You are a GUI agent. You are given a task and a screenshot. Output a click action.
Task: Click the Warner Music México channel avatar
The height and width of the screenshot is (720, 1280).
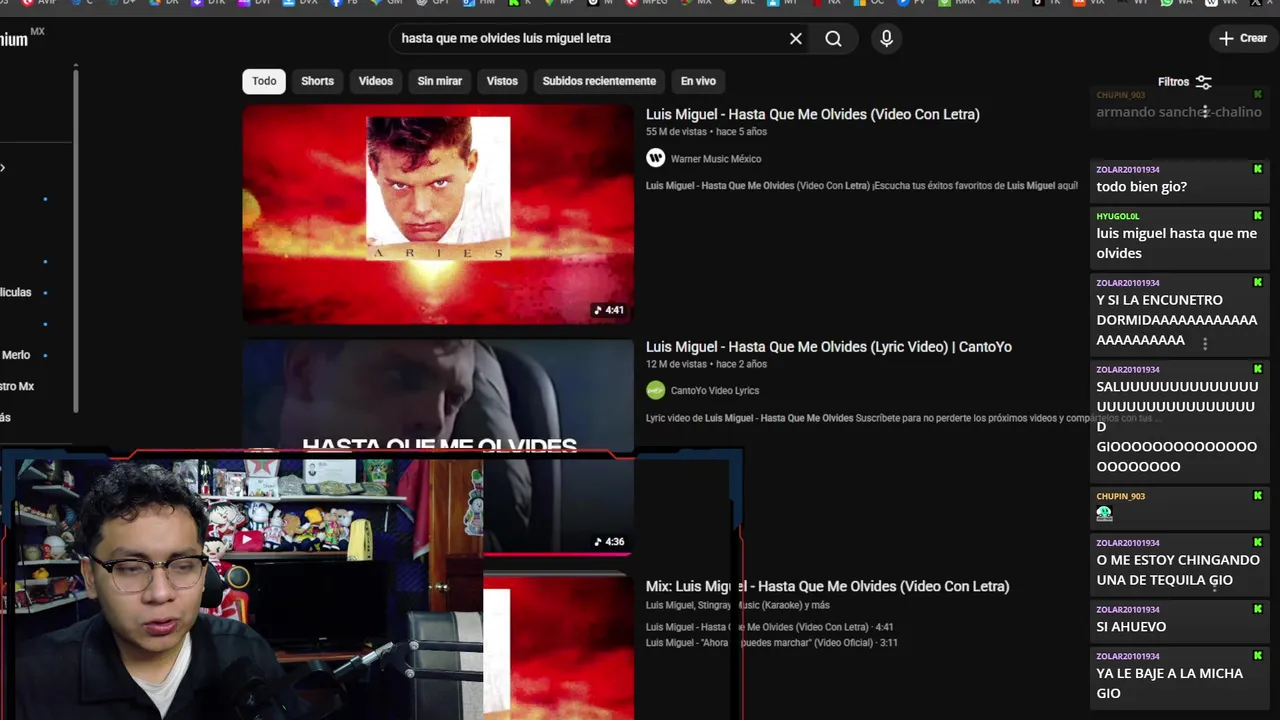coord(655,158)
